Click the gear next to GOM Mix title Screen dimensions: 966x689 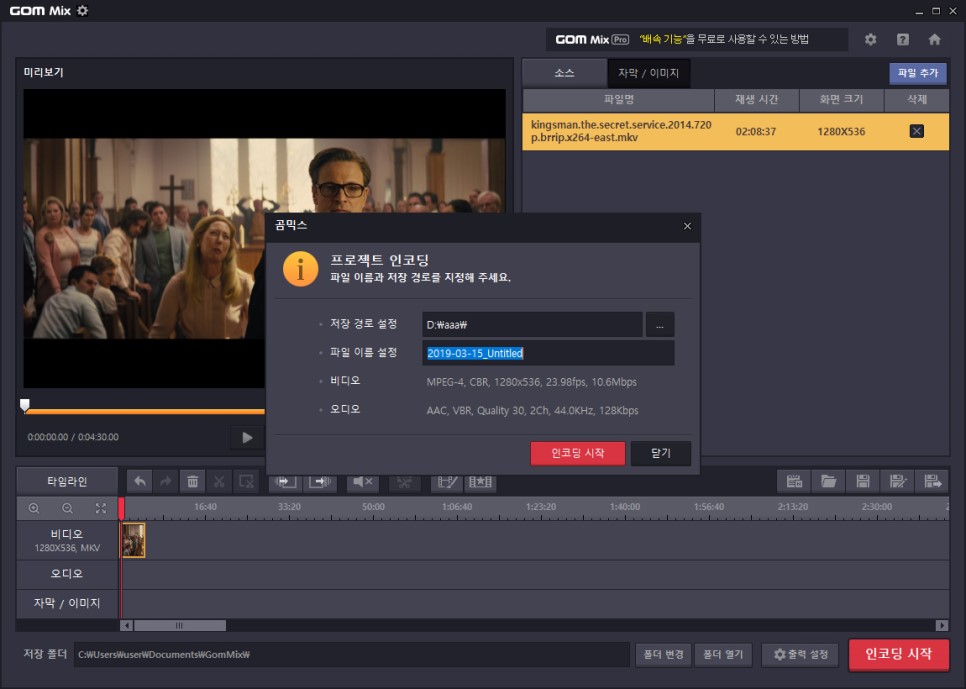coord(83,10)
